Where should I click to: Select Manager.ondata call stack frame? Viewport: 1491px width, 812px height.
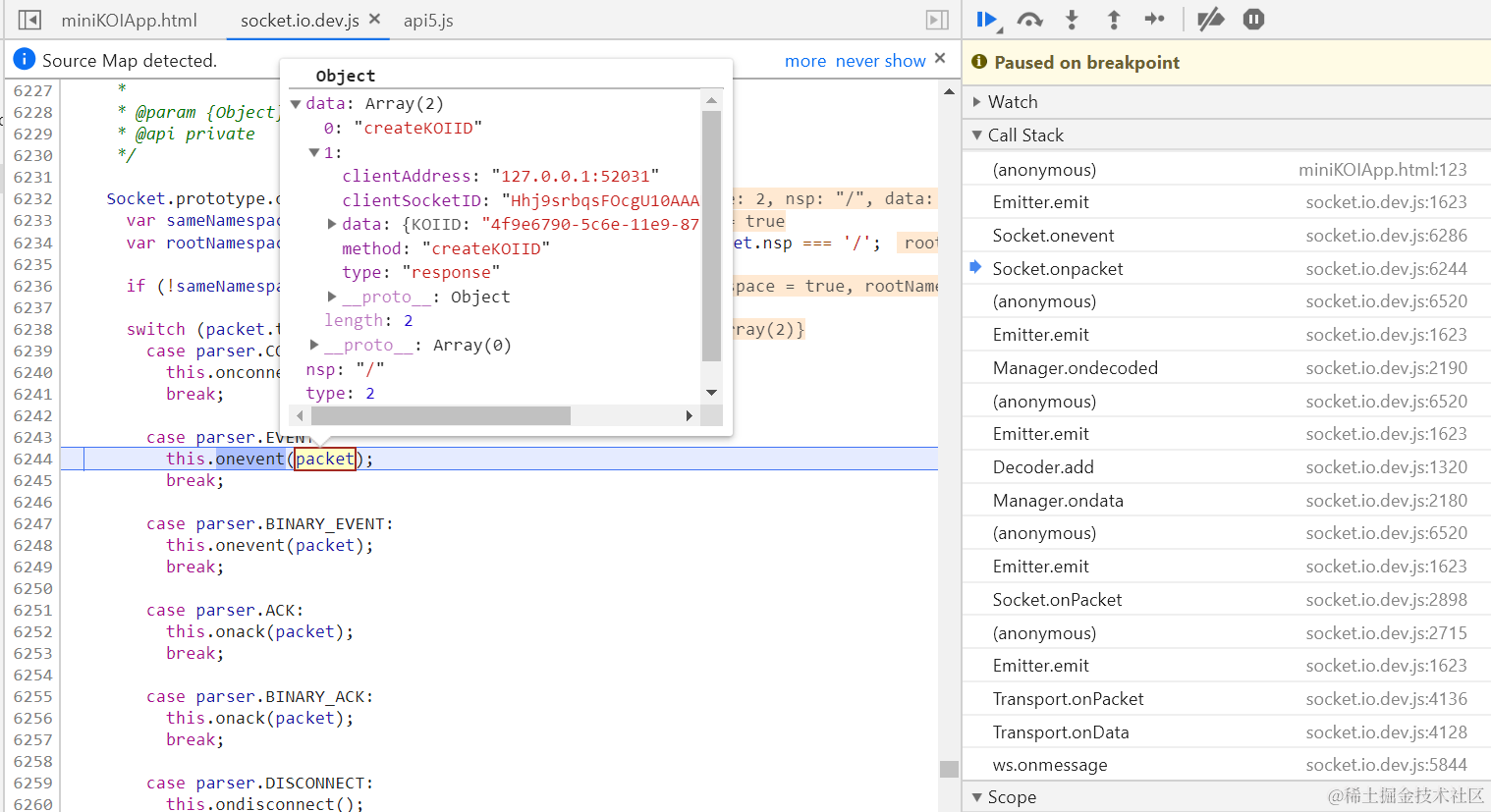click(1227, 501)
